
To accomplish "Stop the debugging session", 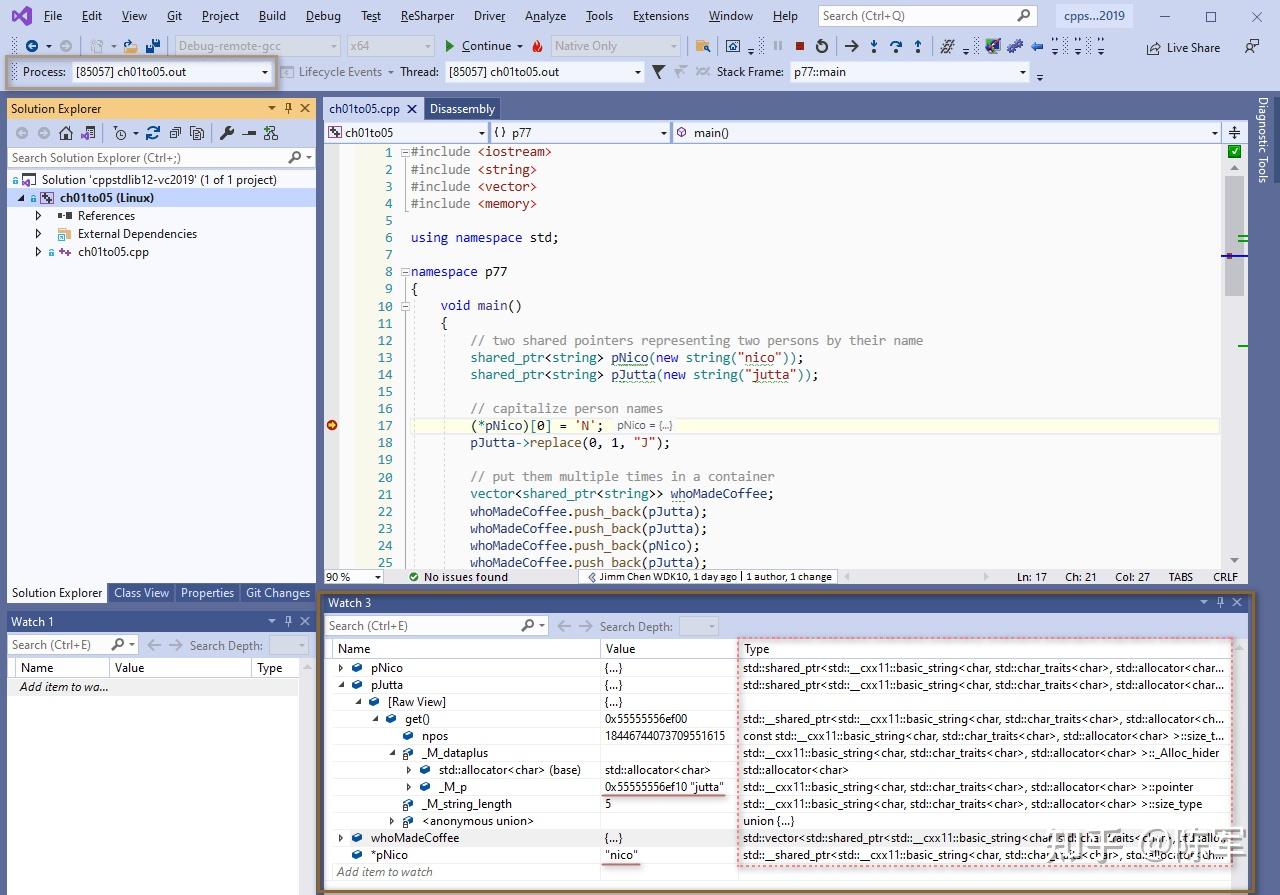I will click(800, 46).
